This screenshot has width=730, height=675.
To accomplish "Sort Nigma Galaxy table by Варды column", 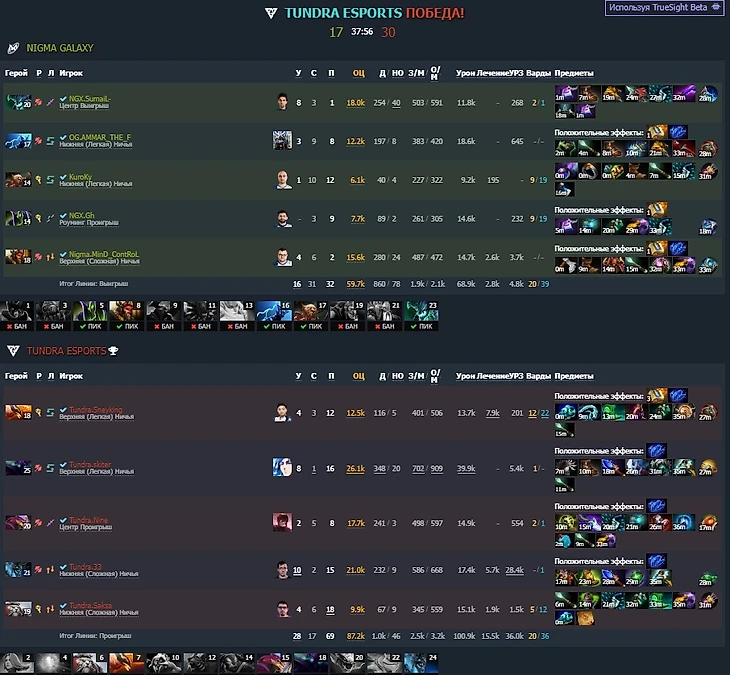I will (538, 73).
